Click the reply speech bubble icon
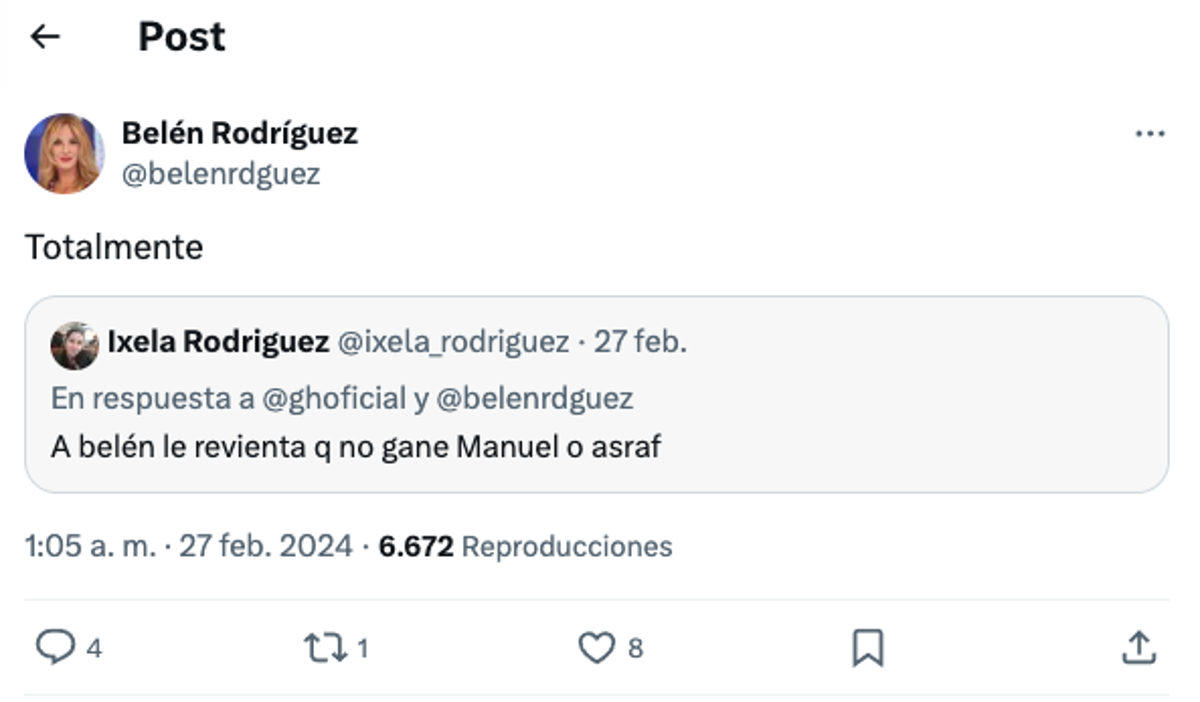The width and height of the screenshot is (1200, 702). (x=55, y=647)
